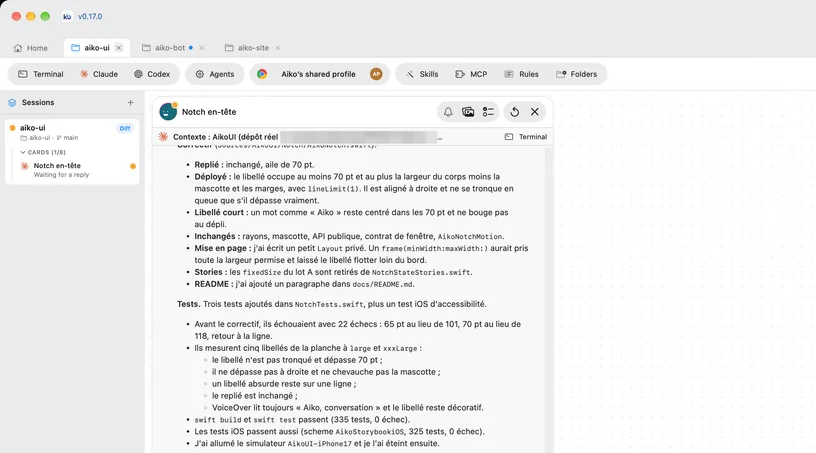Click the AP profile avatar badge
Image resolution: width=816 pixels, height=453 pixels.
tap(376, 74)
